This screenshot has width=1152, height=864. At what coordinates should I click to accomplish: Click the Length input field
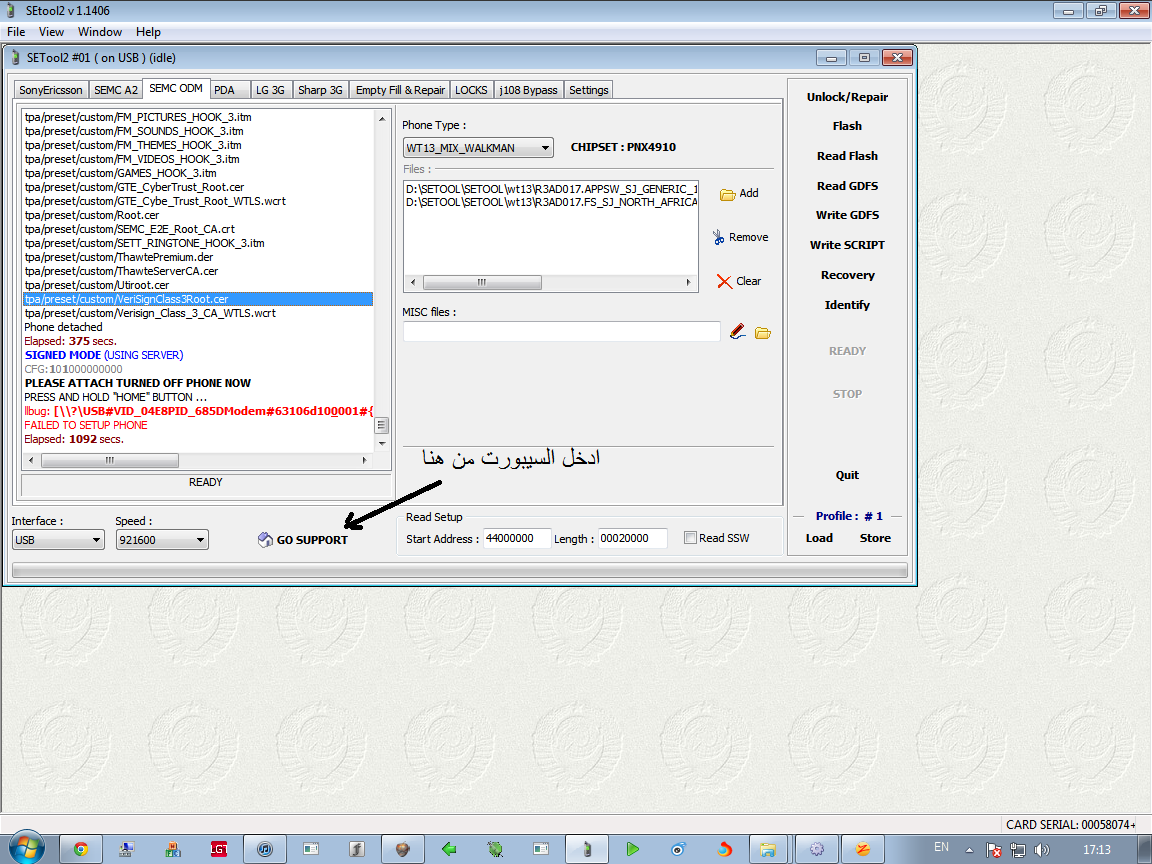tap(633, 539)
